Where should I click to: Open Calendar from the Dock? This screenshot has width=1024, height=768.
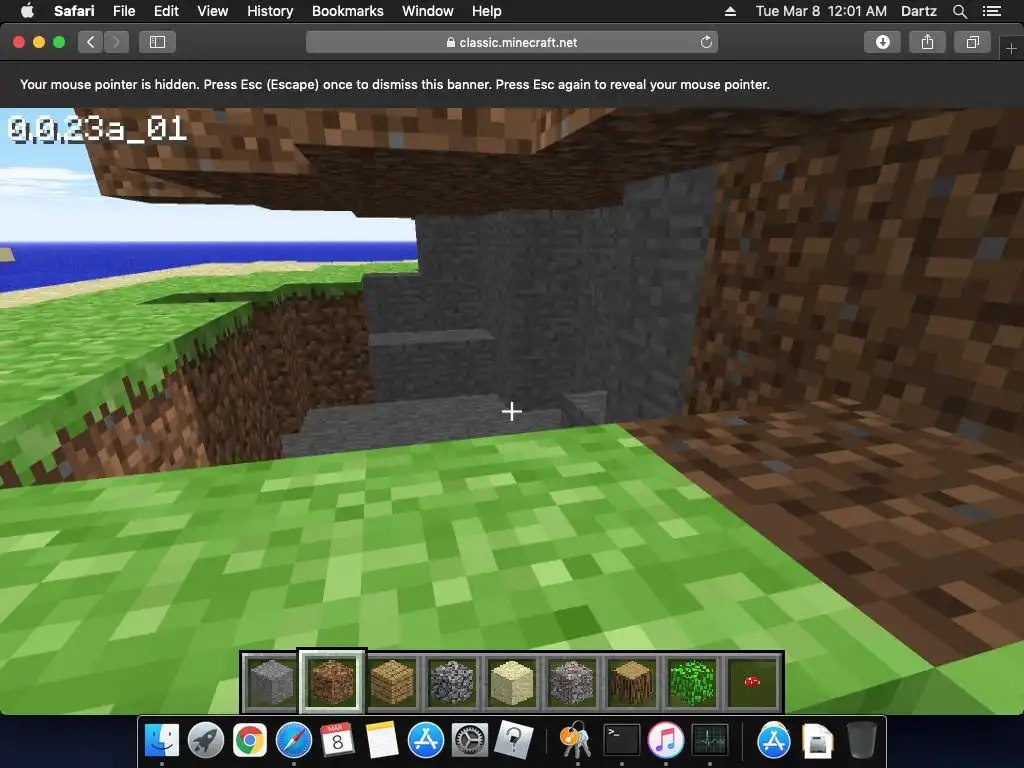(338, 741)
